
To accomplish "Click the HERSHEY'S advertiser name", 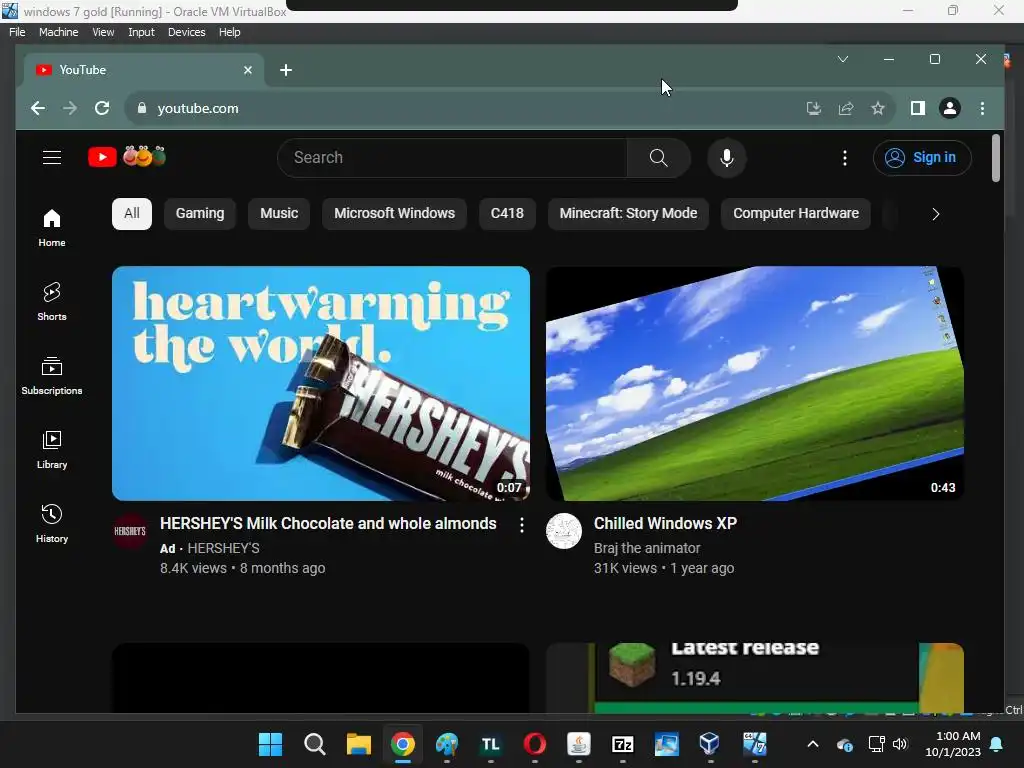I will click(x=223, y=548).
